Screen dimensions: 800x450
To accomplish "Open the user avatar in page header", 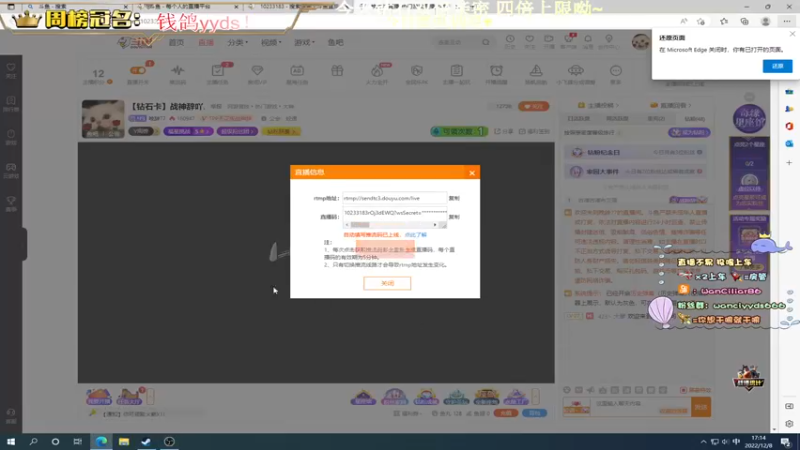I will [640, 42].
